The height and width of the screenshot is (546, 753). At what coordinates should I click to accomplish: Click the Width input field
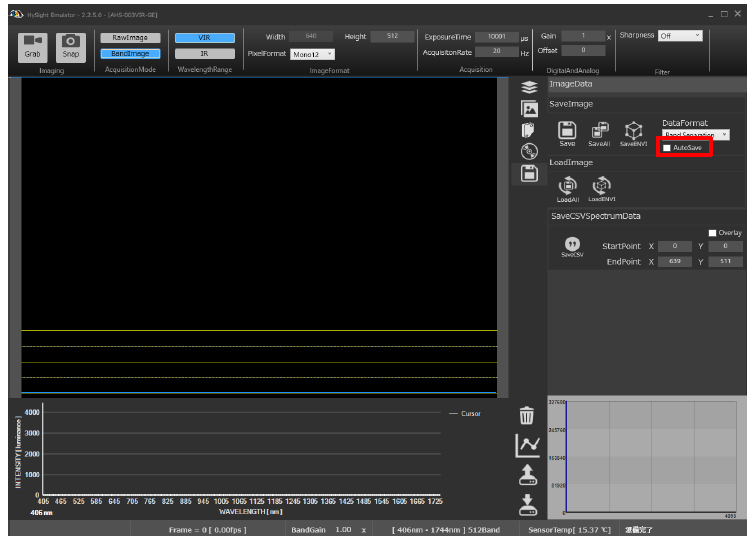pos(311,36)
